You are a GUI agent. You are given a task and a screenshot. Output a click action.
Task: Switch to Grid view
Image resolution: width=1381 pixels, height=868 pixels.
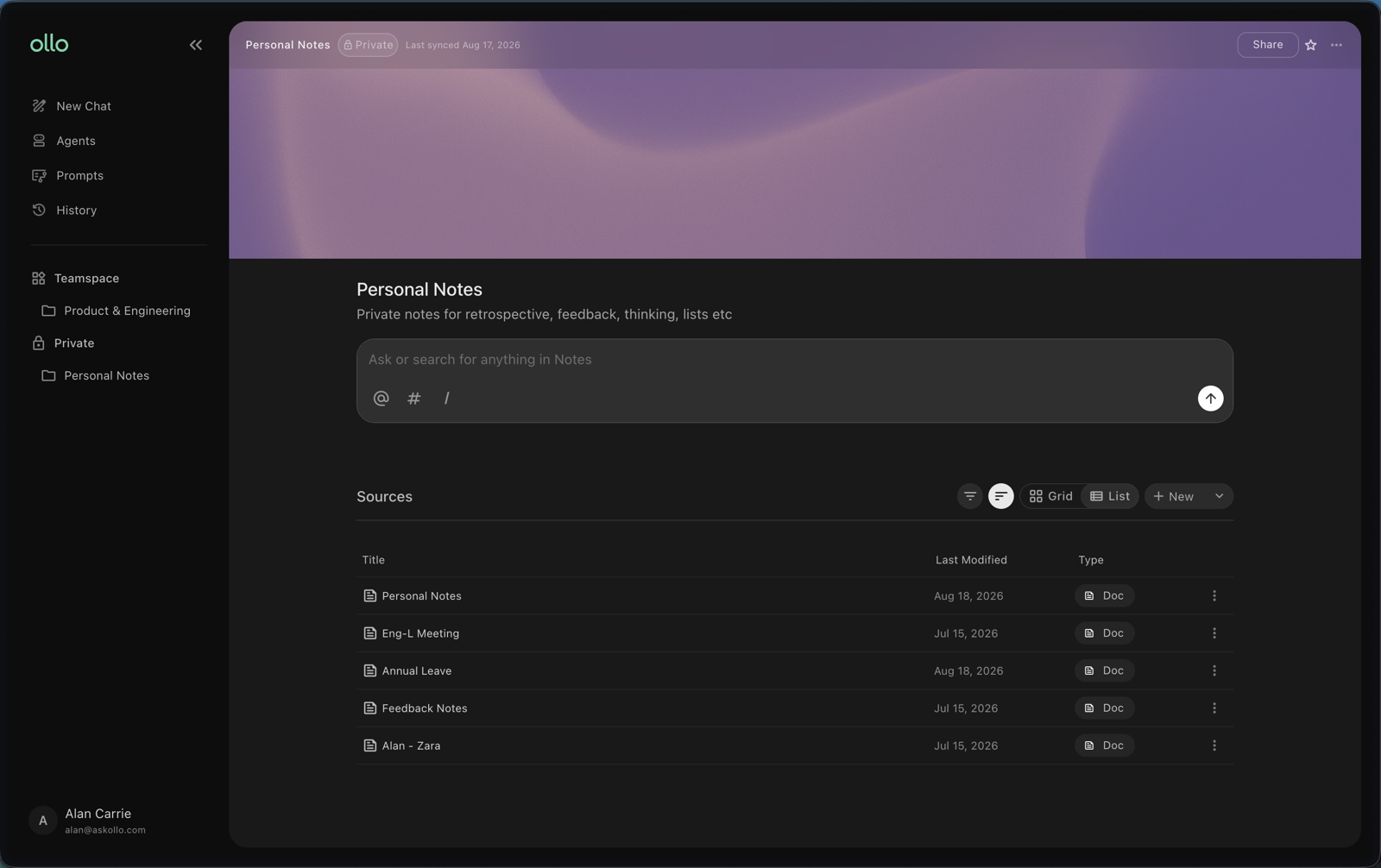(1050, 496)
